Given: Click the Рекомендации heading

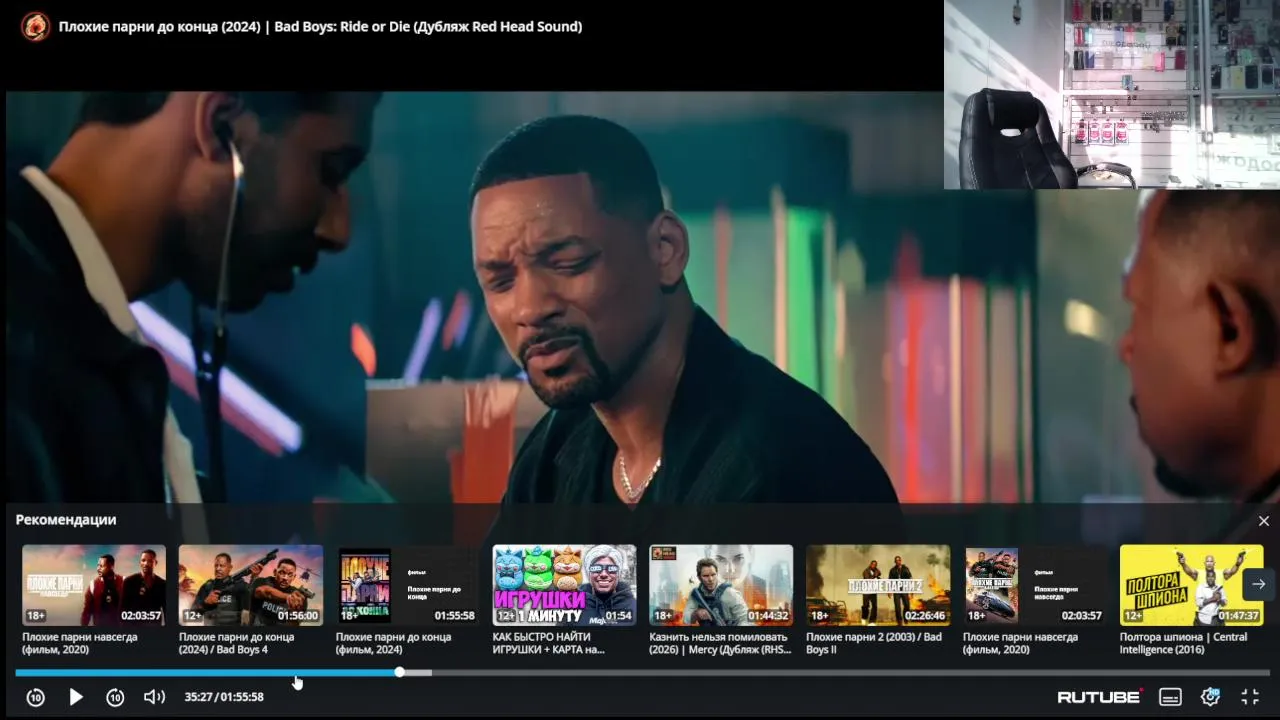Looking at the screenshot, I should [x=66, y=520].
